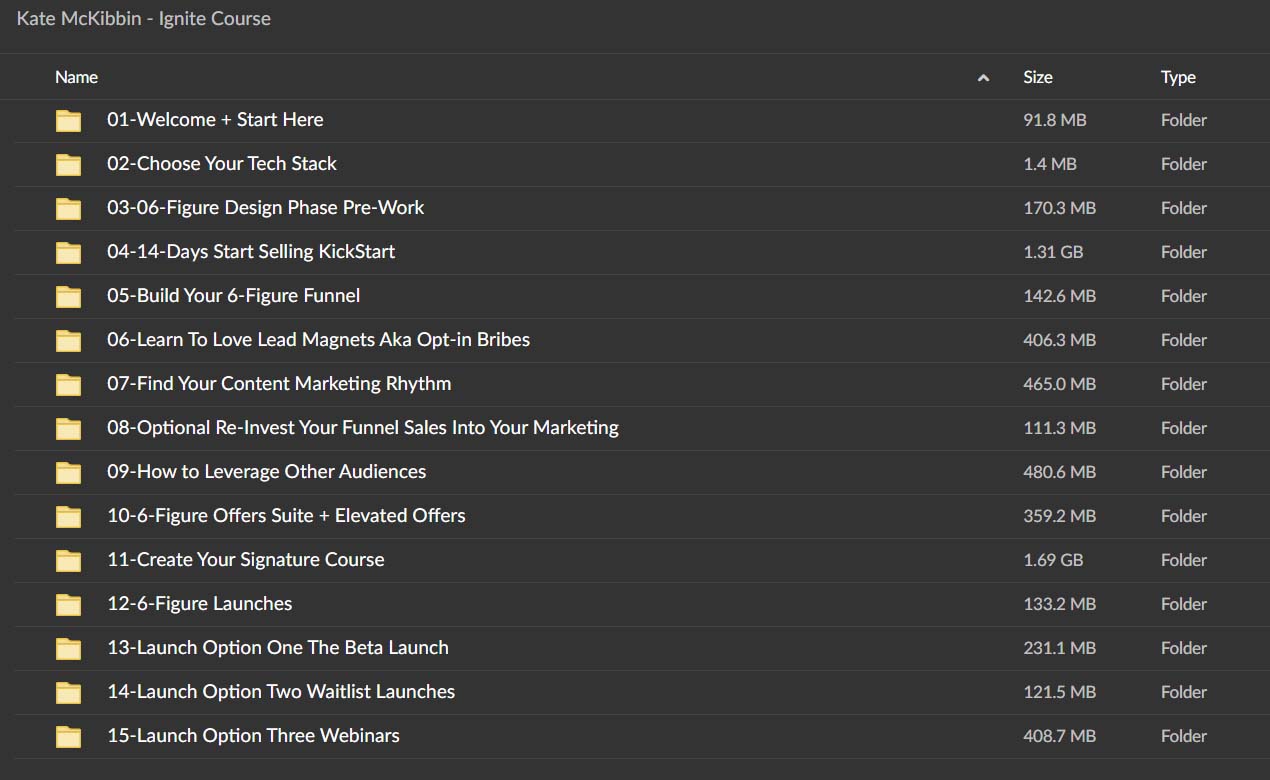Click folder icon for 06-Learn To Love Lead Magnets
Screen dimensions: 1270x780
coord(68,341)
